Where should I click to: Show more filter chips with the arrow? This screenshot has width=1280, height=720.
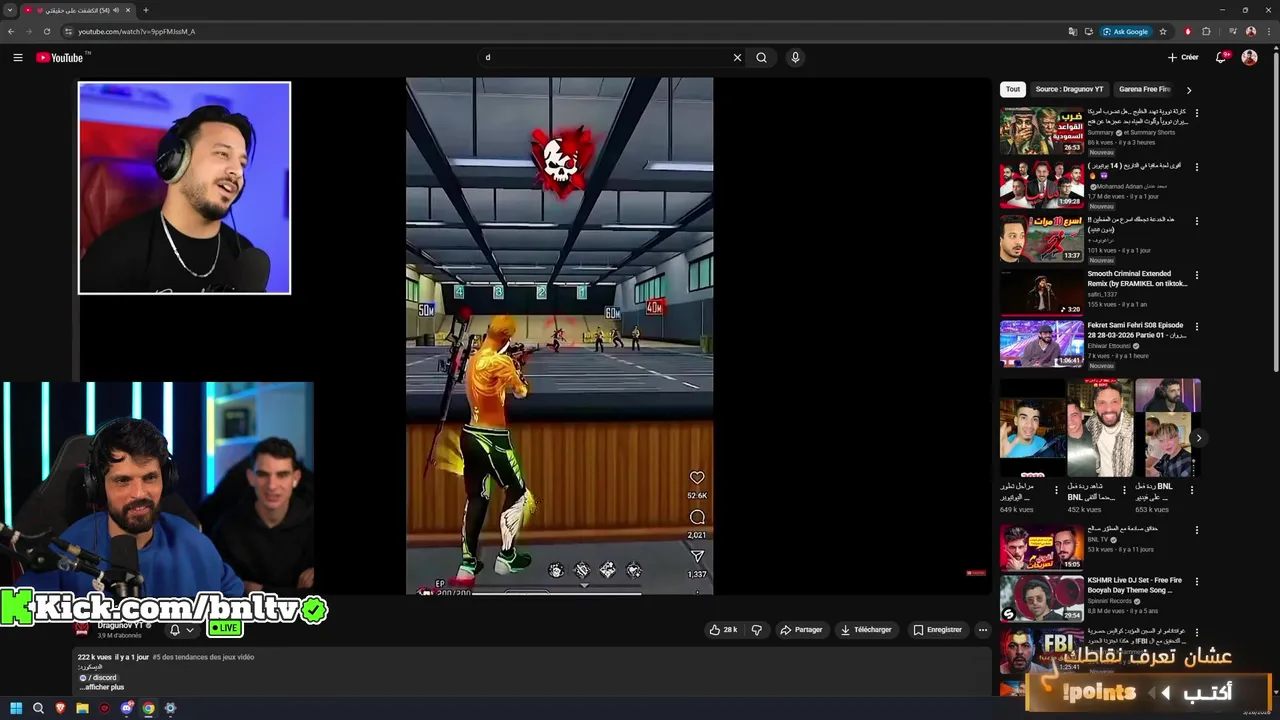coord(1189,90)
